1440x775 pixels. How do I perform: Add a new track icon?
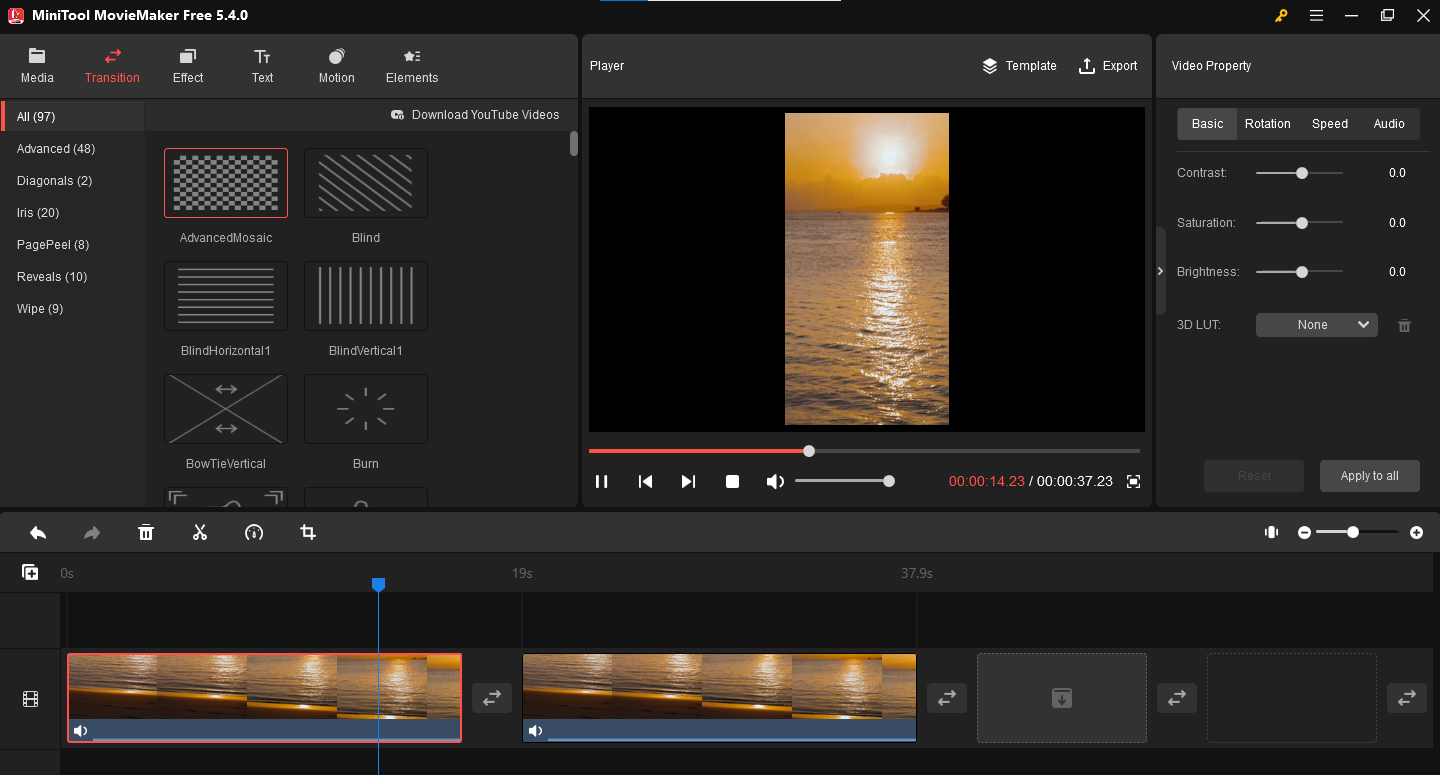[x=30, y=572]
